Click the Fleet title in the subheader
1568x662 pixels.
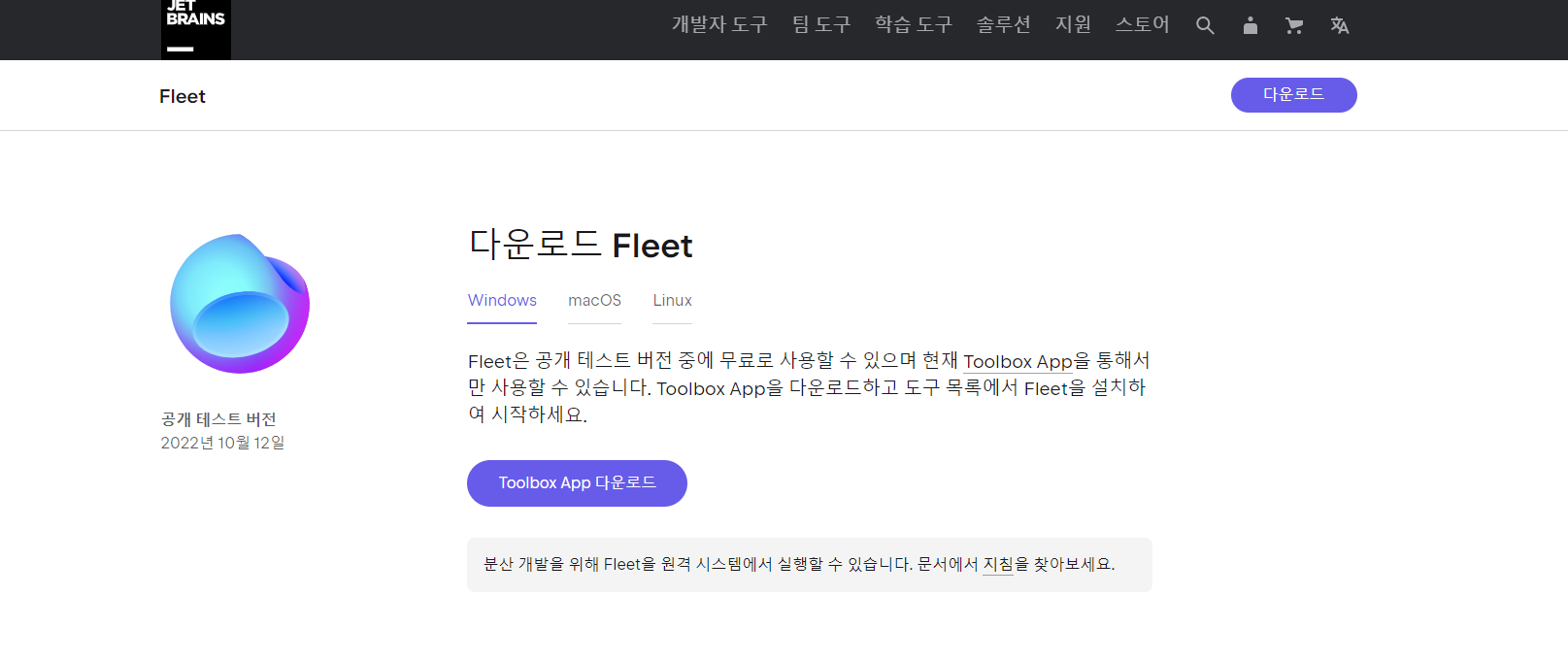183,96
